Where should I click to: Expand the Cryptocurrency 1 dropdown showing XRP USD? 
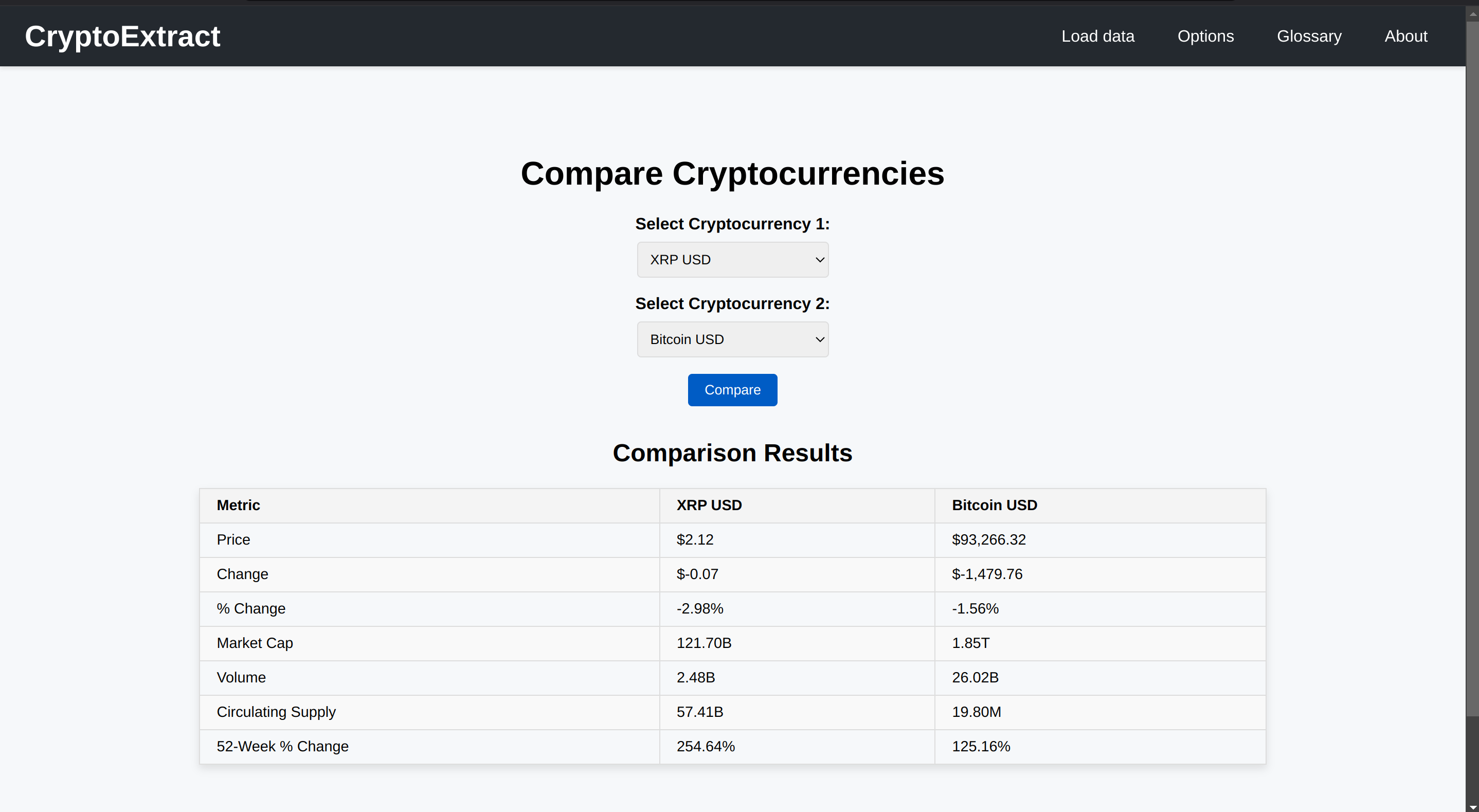pyautogui.click(x=732, y=260)
